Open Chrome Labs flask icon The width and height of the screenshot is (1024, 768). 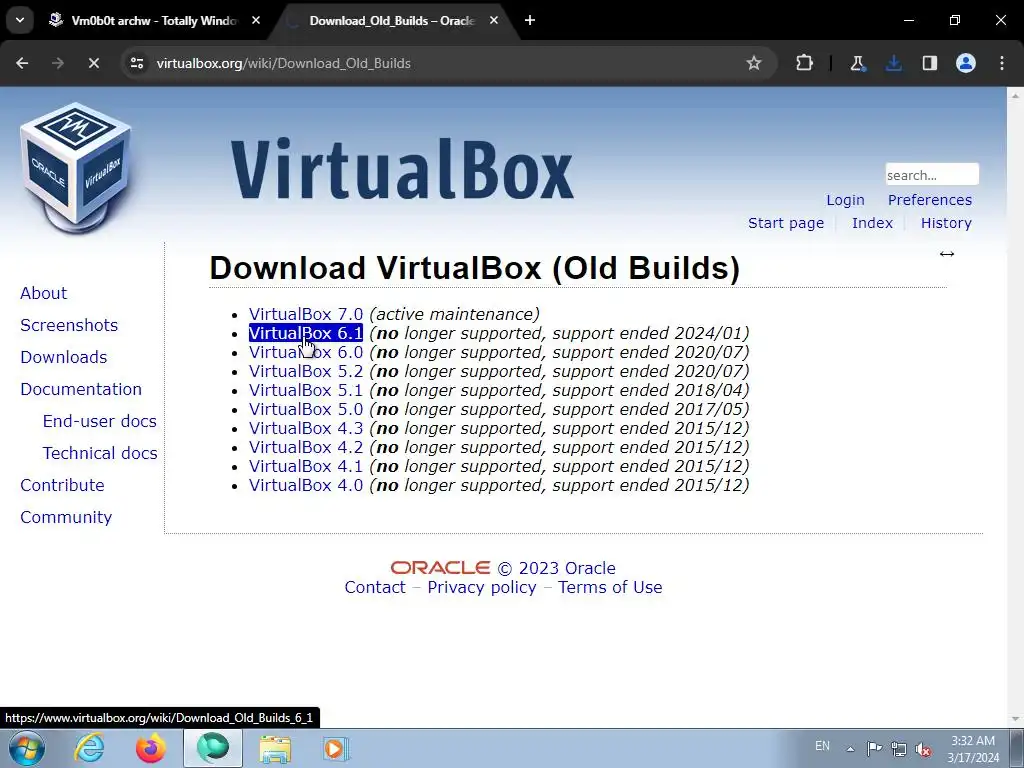point(857,63)
